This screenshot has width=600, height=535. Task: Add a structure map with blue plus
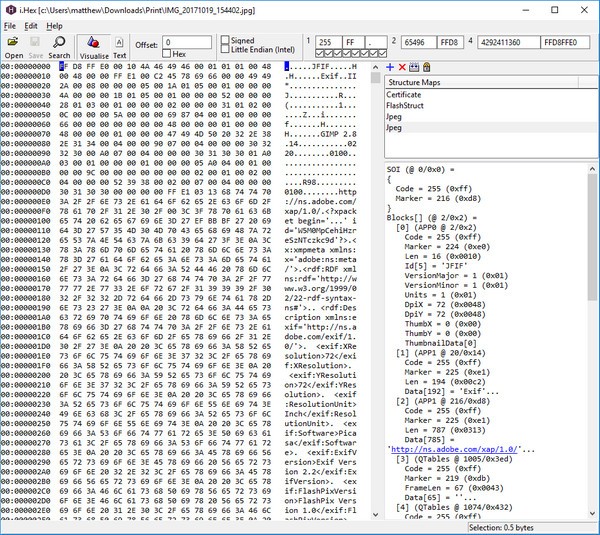point(390,67)
